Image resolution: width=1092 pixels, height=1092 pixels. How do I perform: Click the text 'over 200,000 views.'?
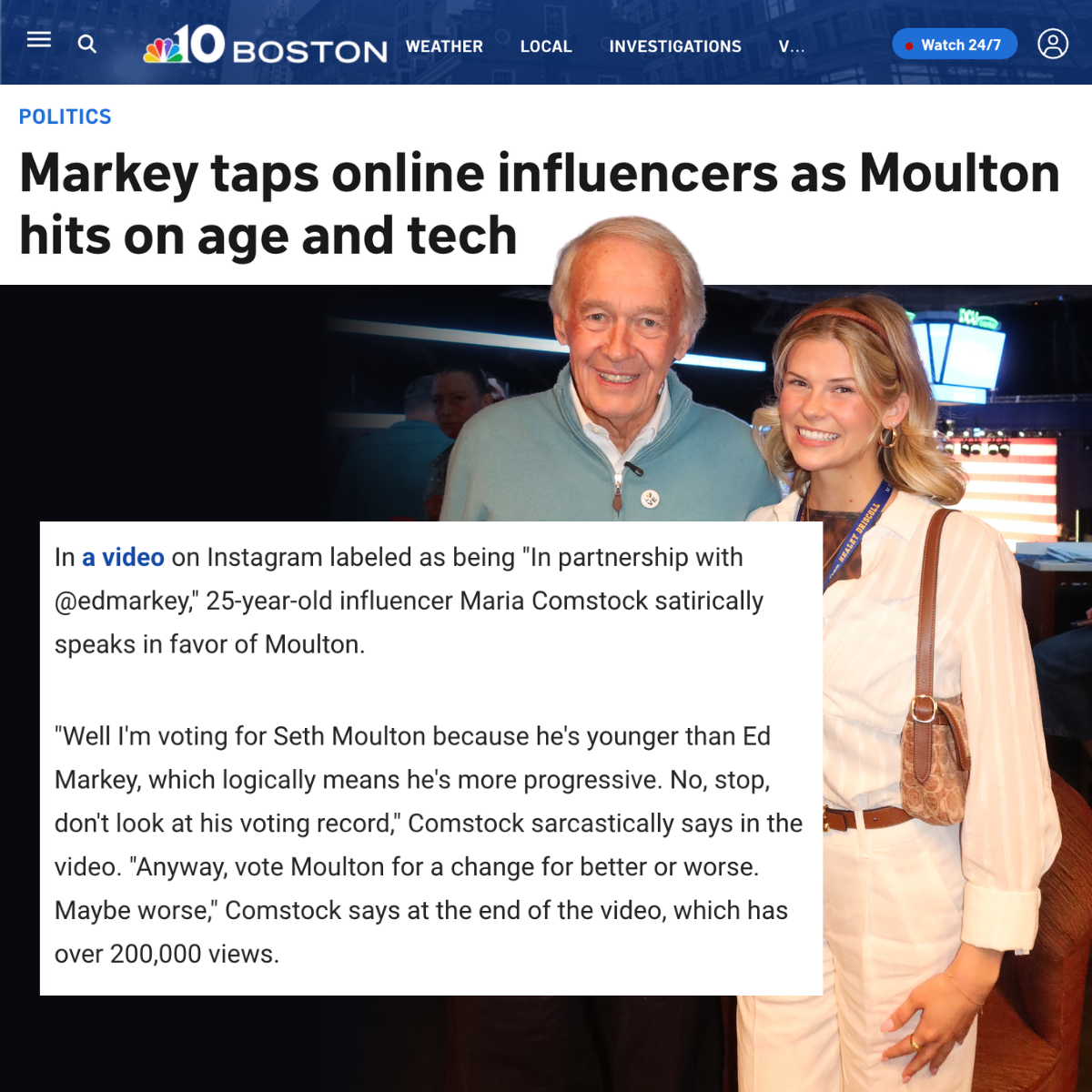click(x=167, y=954)
